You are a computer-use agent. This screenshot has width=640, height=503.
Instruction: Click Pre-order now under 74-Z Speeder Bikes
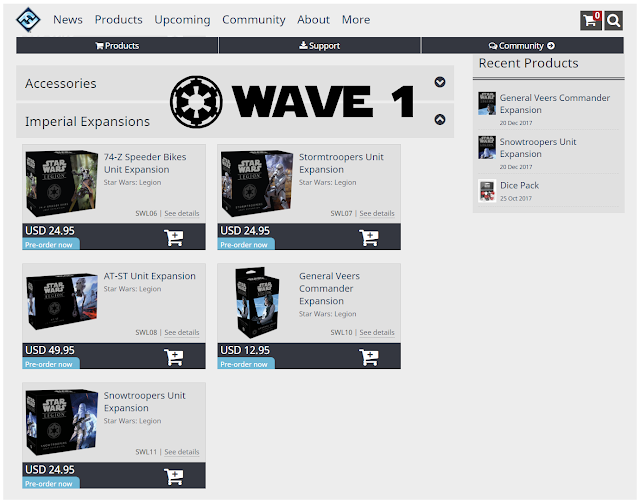pyautogui.click(x=51, y=245)
